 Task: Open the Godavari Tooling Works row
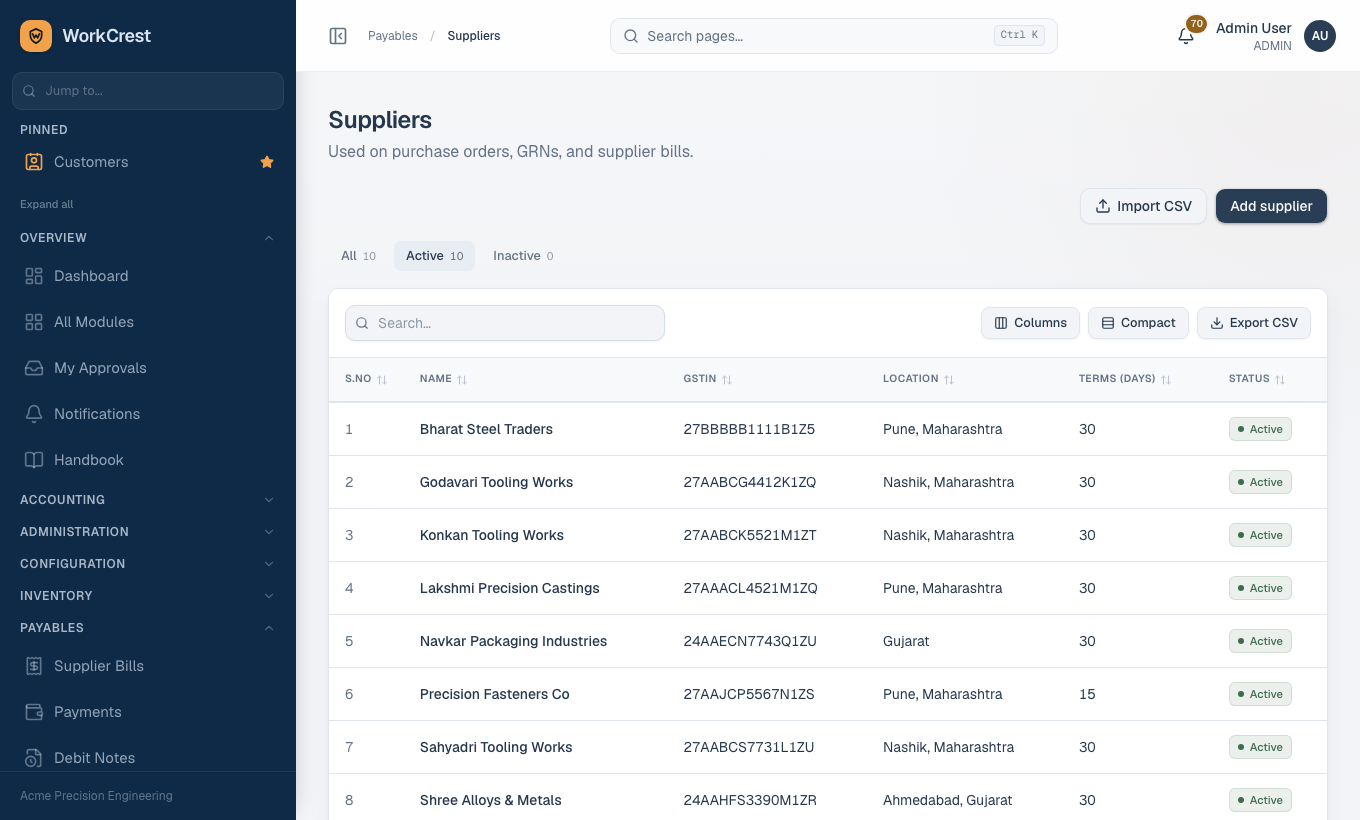(828, 482)
